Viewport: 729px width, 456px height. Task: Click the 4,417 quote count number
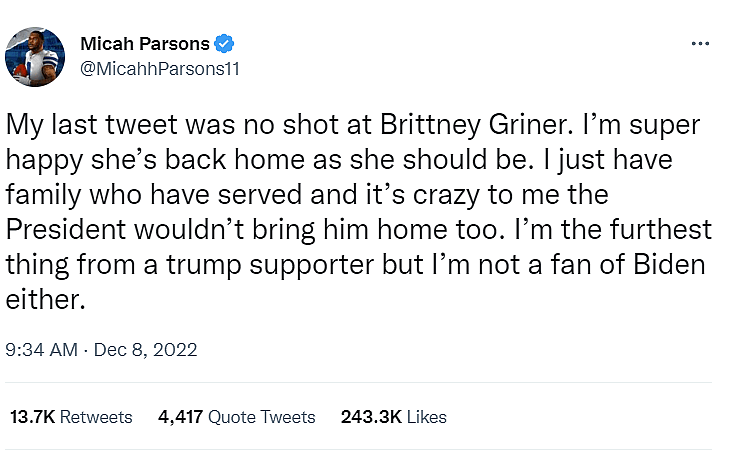(181, 417)
